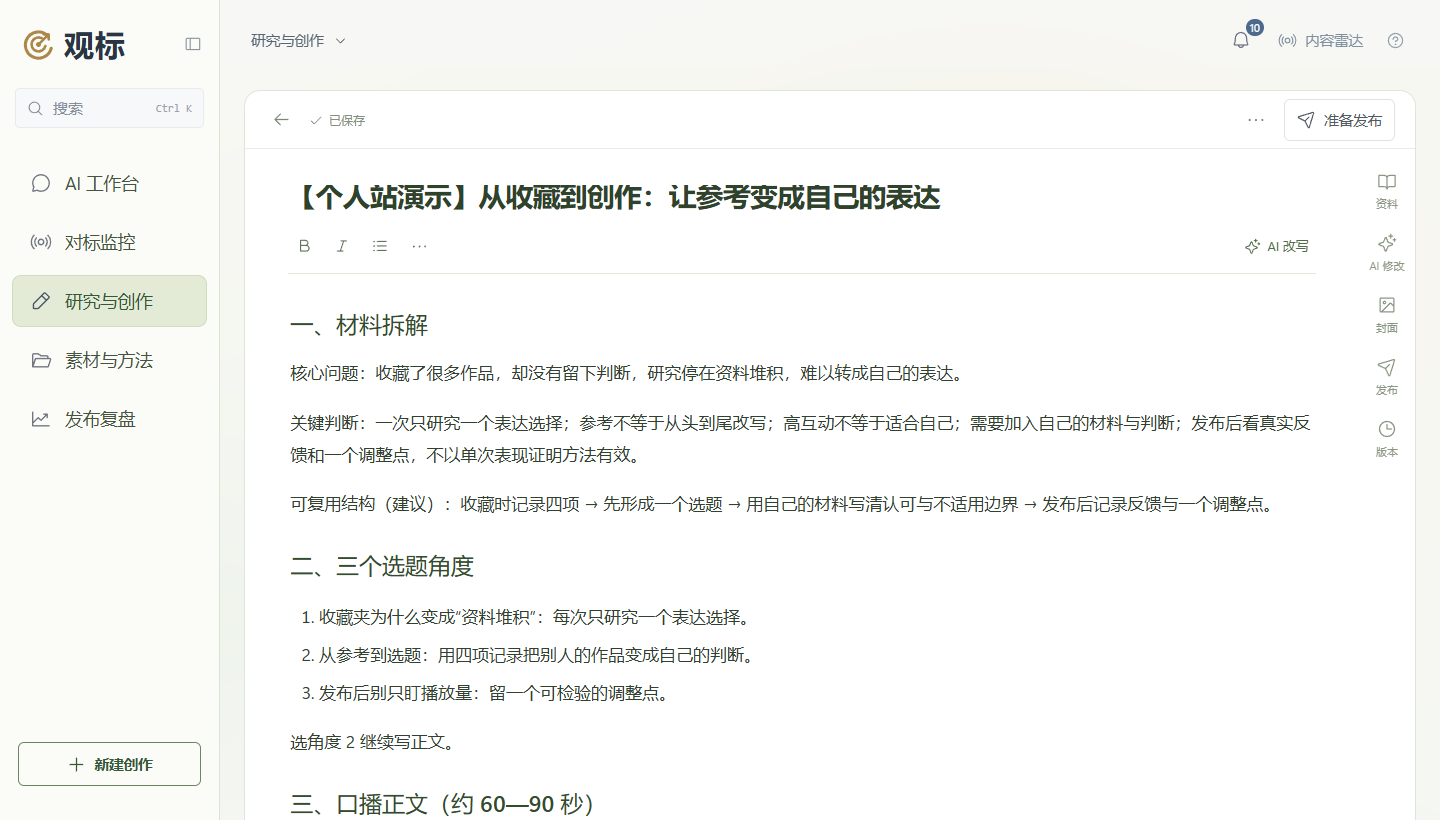
Task: Select 研究与创作 in the sidebar
Action: 109,301
